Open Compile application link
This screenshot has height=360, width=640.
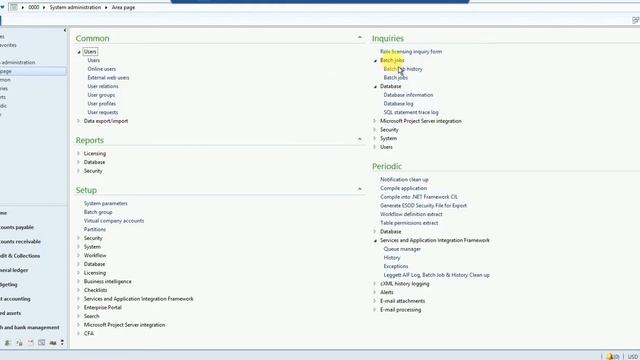403,188
